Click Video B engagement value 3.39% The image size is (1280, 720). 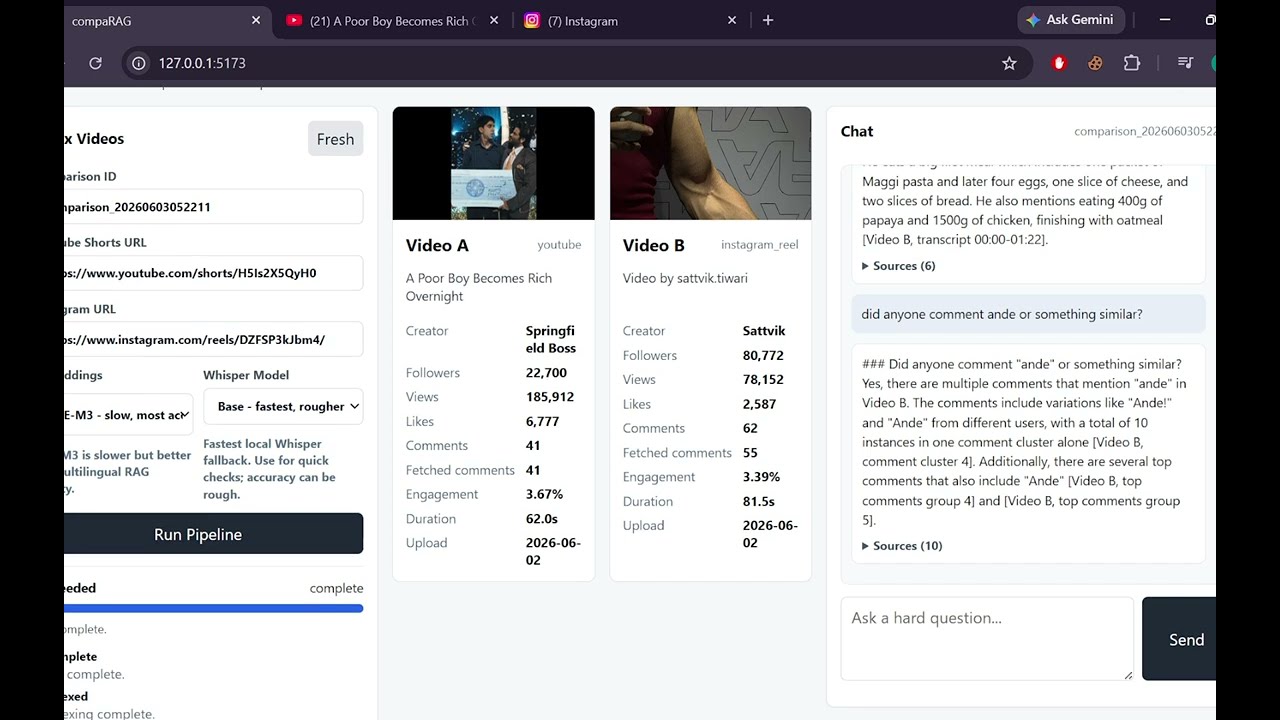tap(761, 478)
